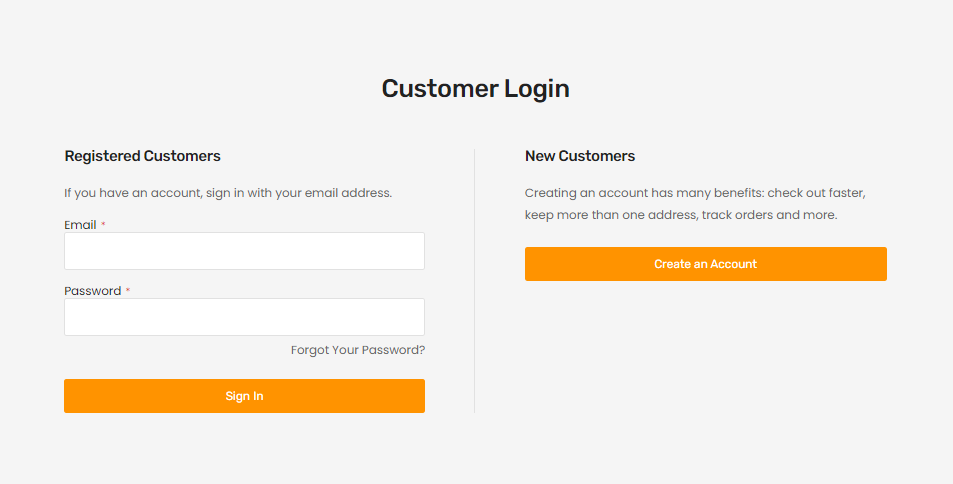Click the Email field label
The height and width of the screenshot is (484, 953).
pos(80,225)
